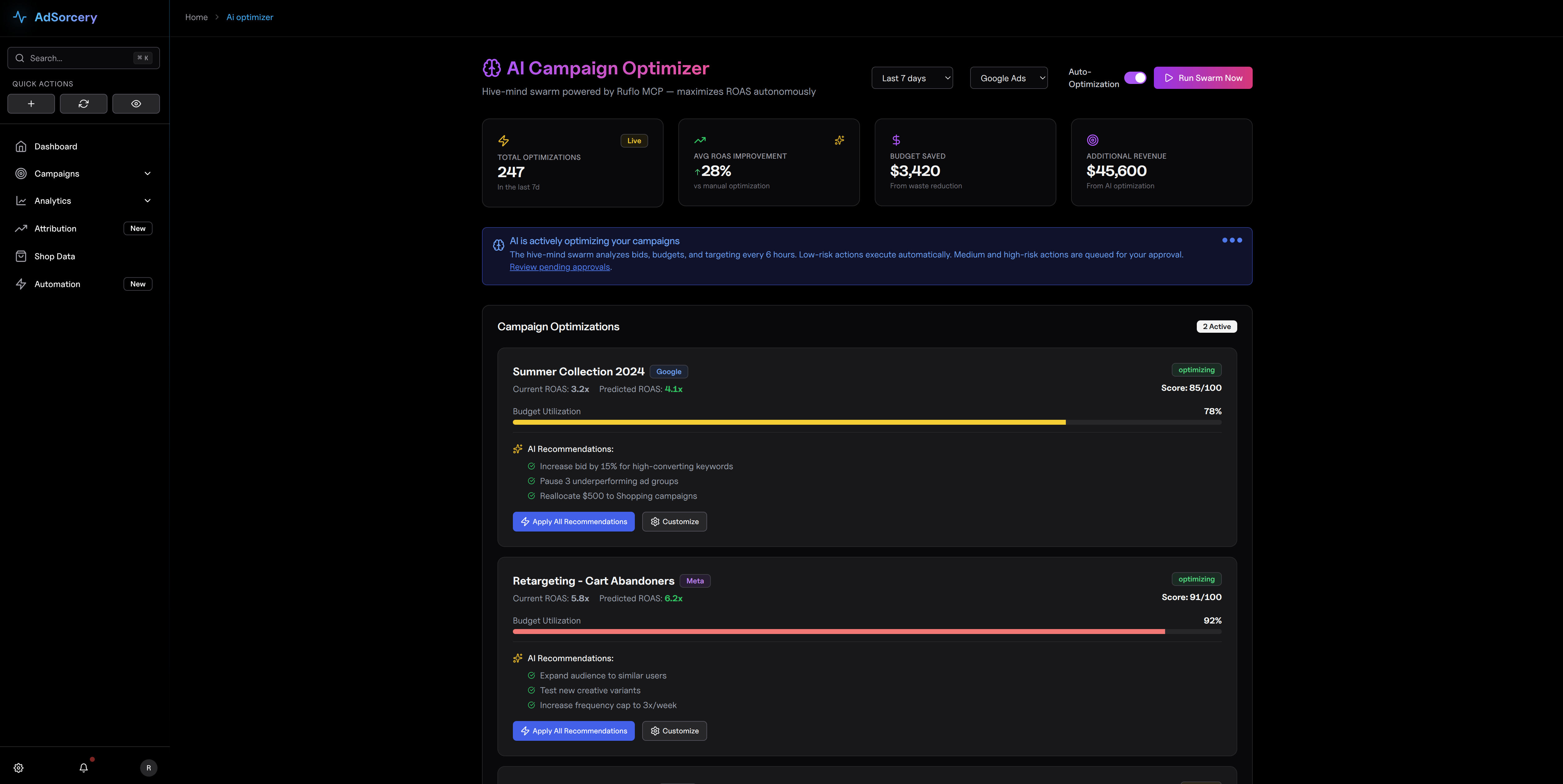Image resolution: width=1563 pixels, height=784 pixels.
Task: Click the Summer Collection budget utilization bar
Action: click(x=866, y=422)
